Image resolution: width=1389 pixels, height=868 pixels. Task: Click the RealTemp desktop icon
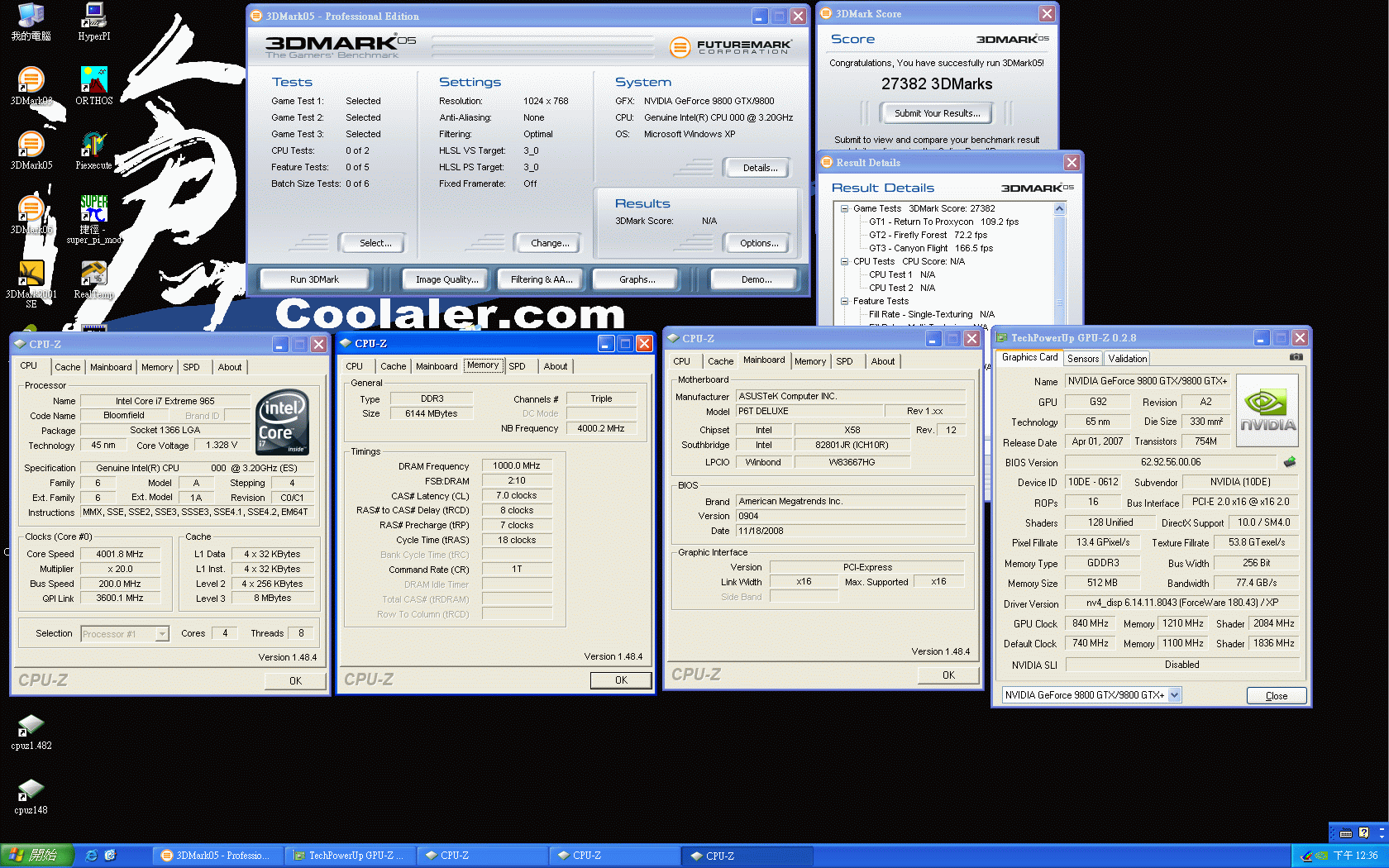coord(93,274)
